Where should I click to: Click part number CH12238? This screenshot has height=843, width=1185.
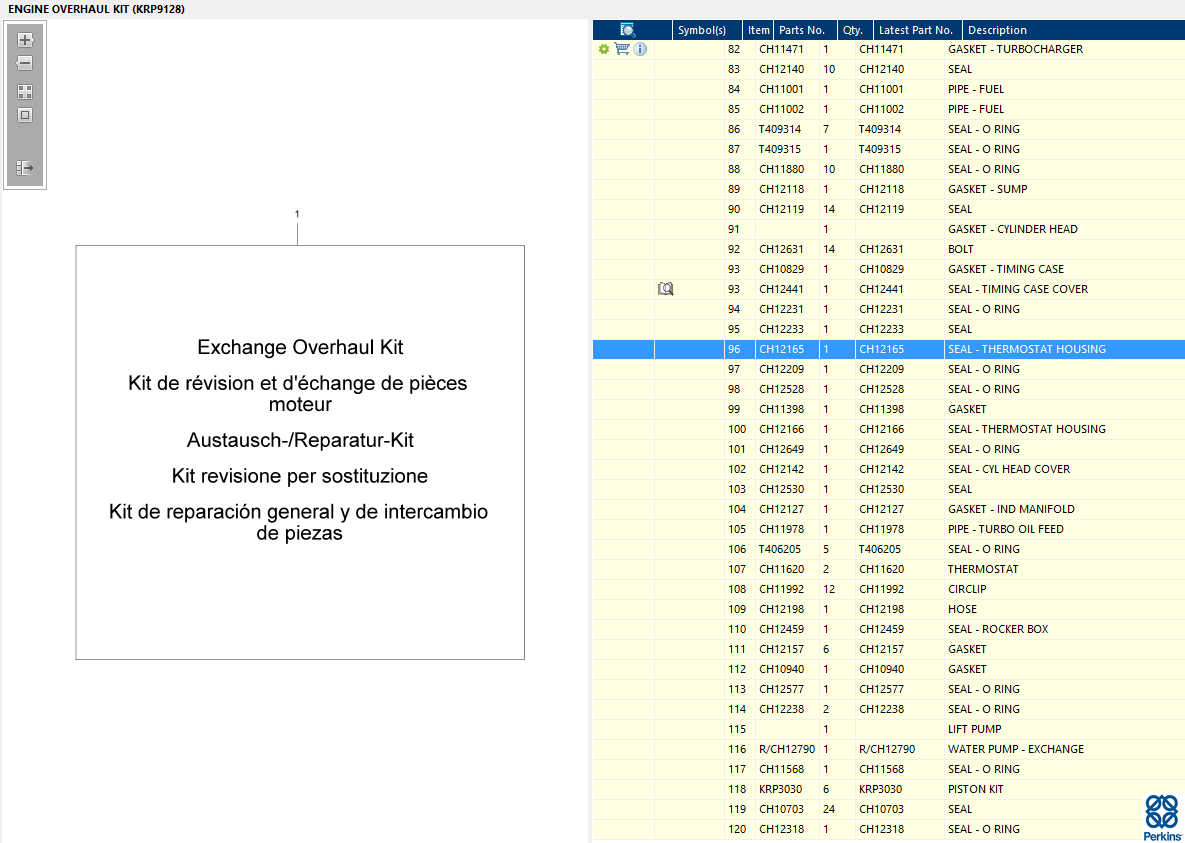click(781, 709)
